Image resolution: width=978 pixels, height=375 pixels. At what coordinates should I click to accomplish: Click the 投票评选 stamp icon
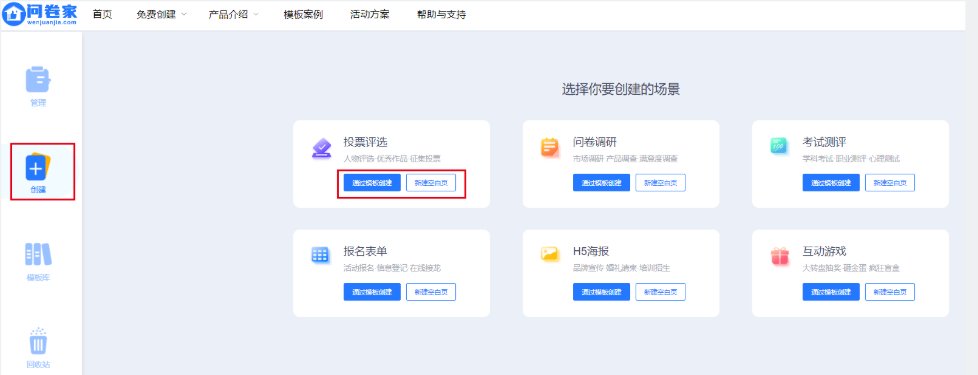click(x=322, y=149)
